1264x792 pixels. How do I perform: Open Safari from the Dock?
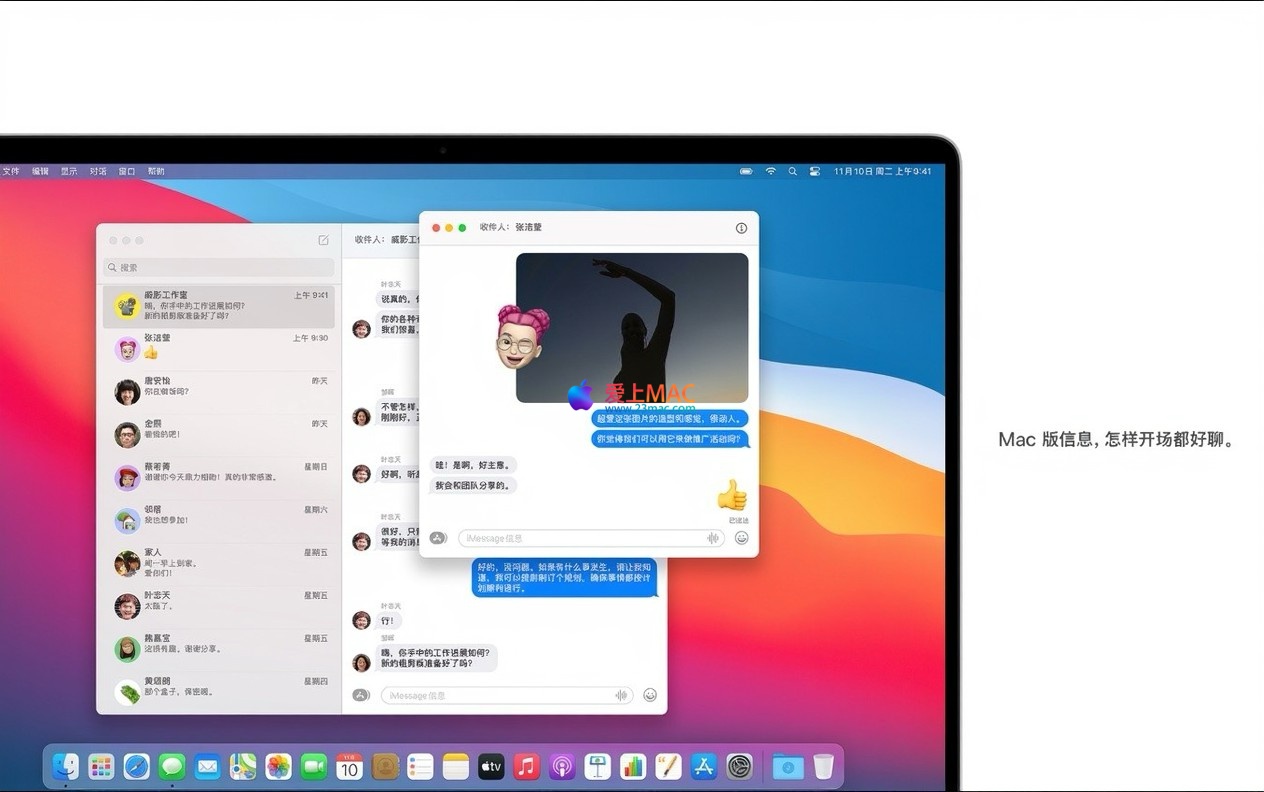coord(136,767)
